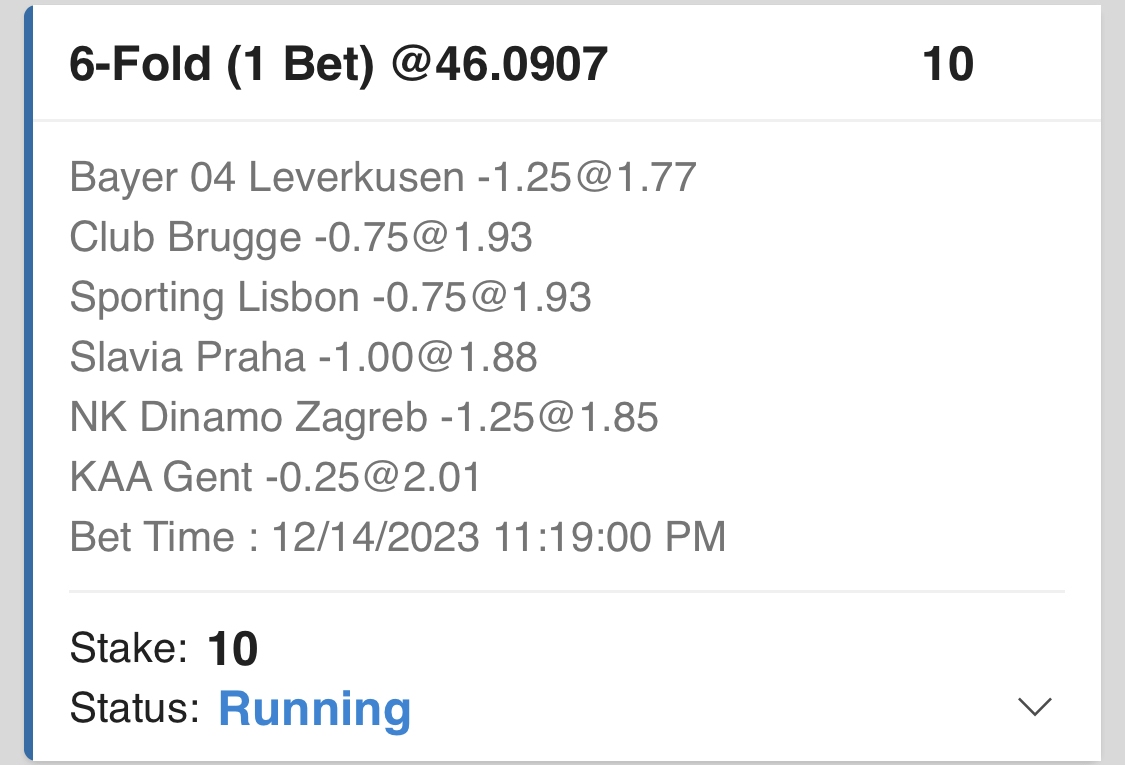Image resolution: width=1125 pixels, height=765 pixels.
Task: Open the blue Running status
Action: point(314,708)
